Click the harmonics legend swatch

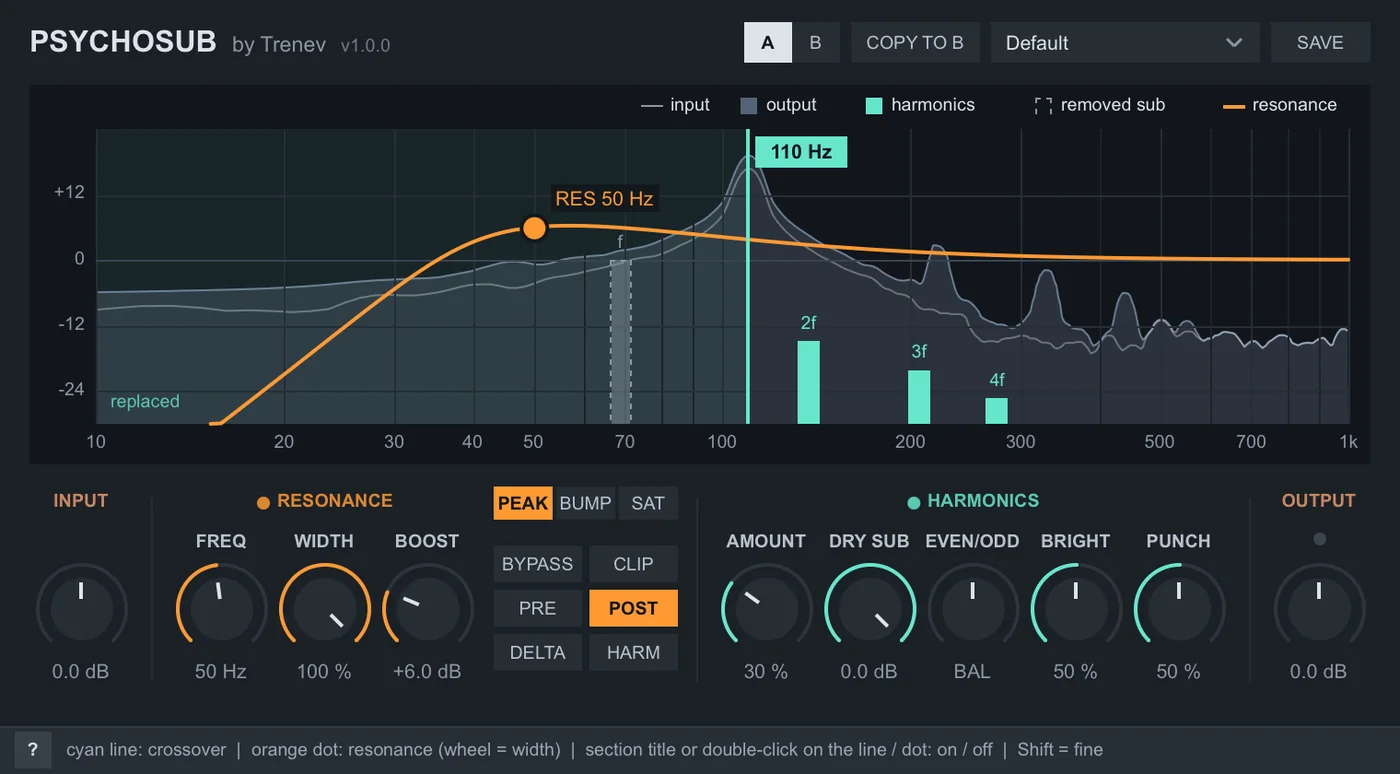[x=874, y=106]
